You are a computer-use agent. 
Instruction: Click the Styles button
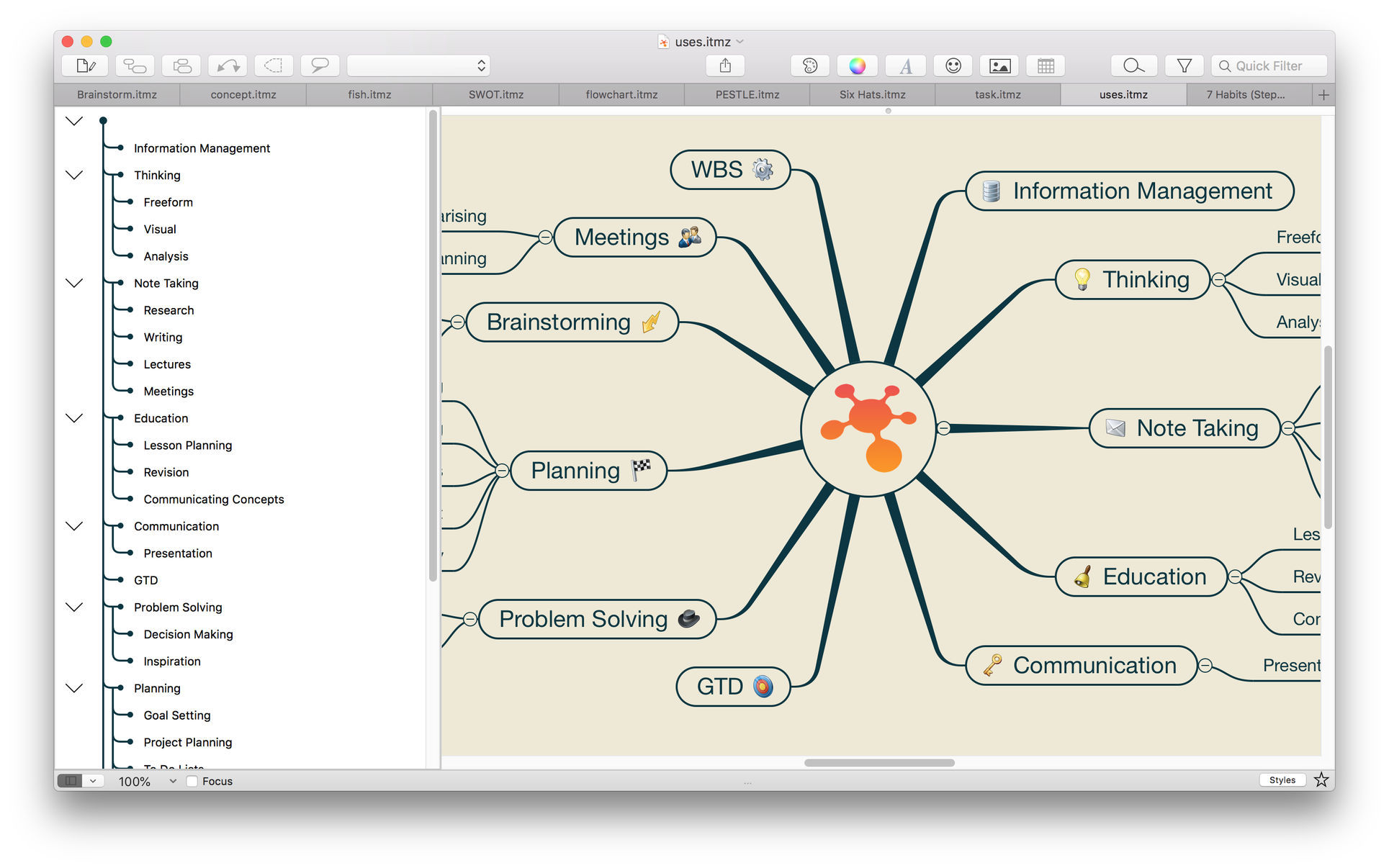pyautogui.click(x=1282, y=780)
